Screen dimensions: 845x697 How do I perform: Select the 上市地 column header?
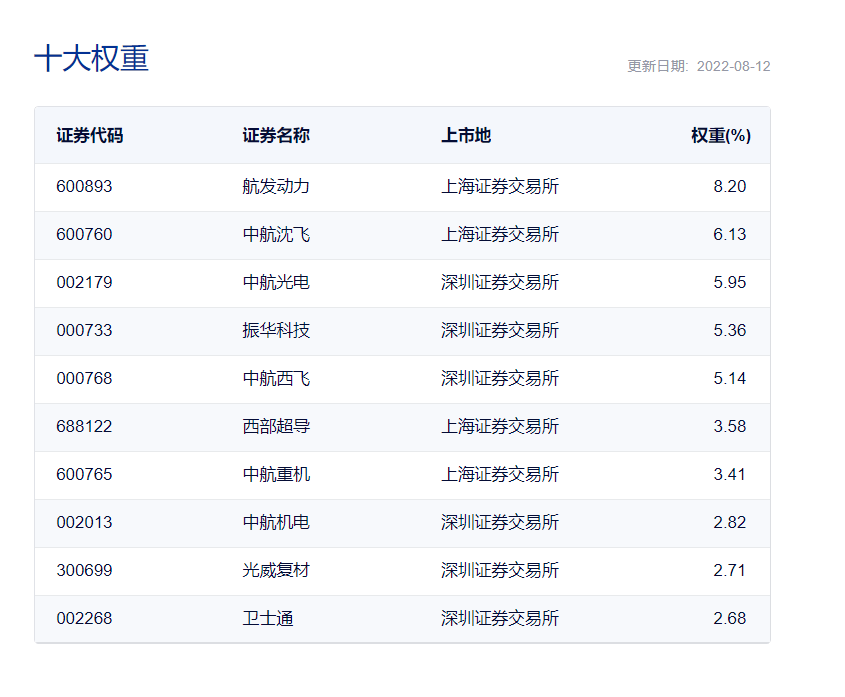coord(466,135)
